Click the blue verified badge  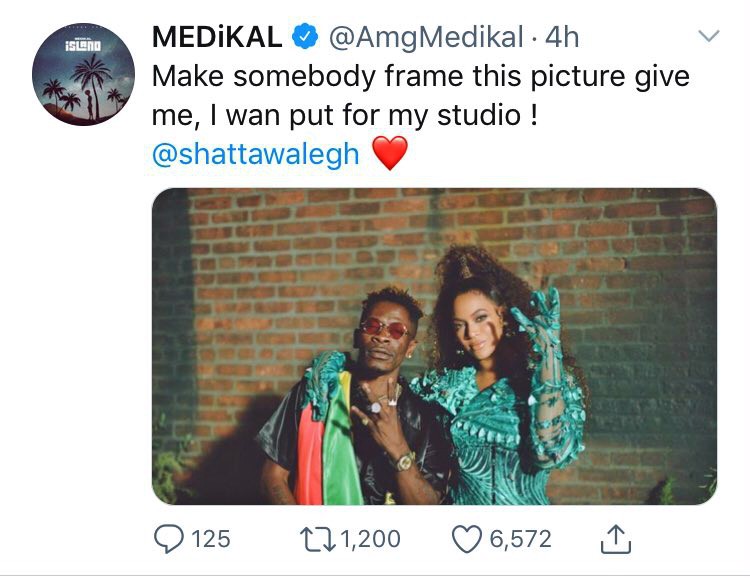[x=303, y=38]
